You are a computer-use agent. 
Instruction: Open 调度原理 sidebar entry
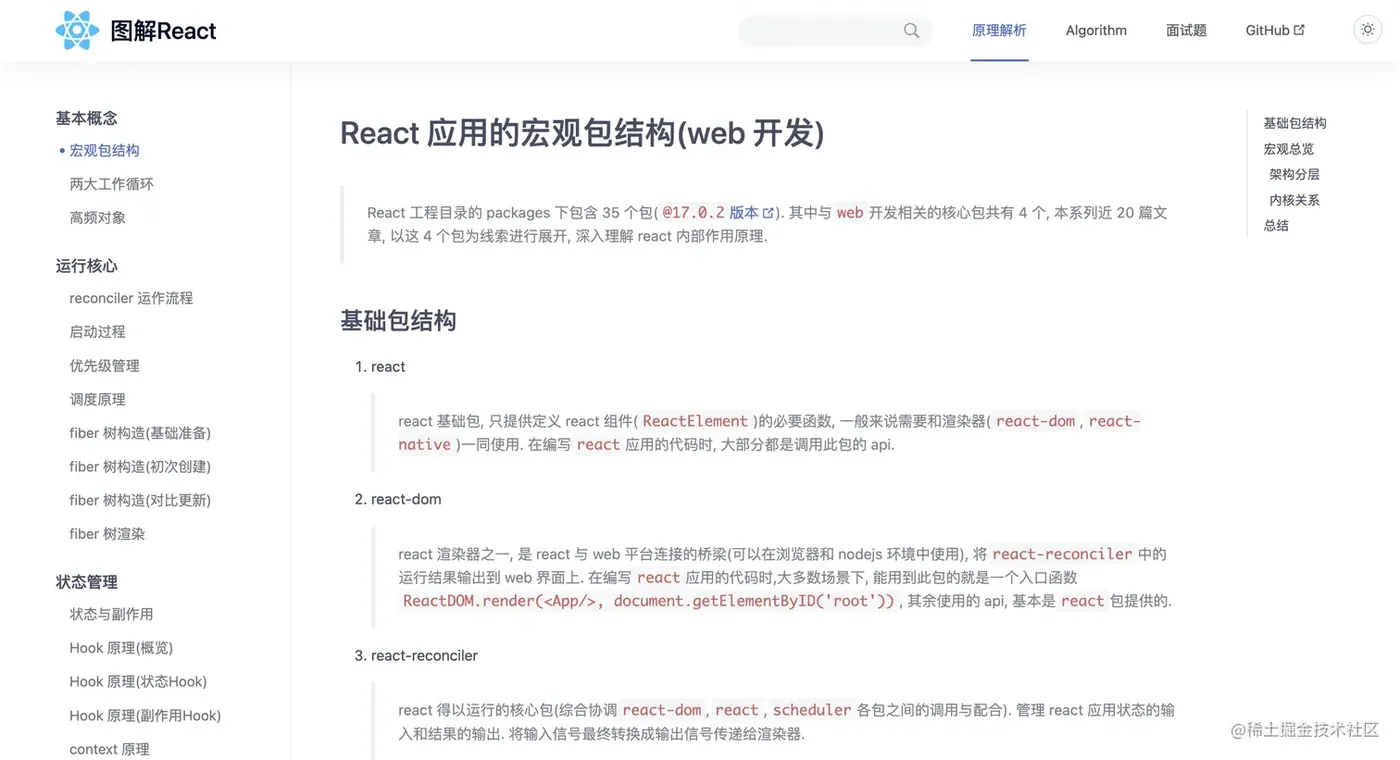[97, 399]
